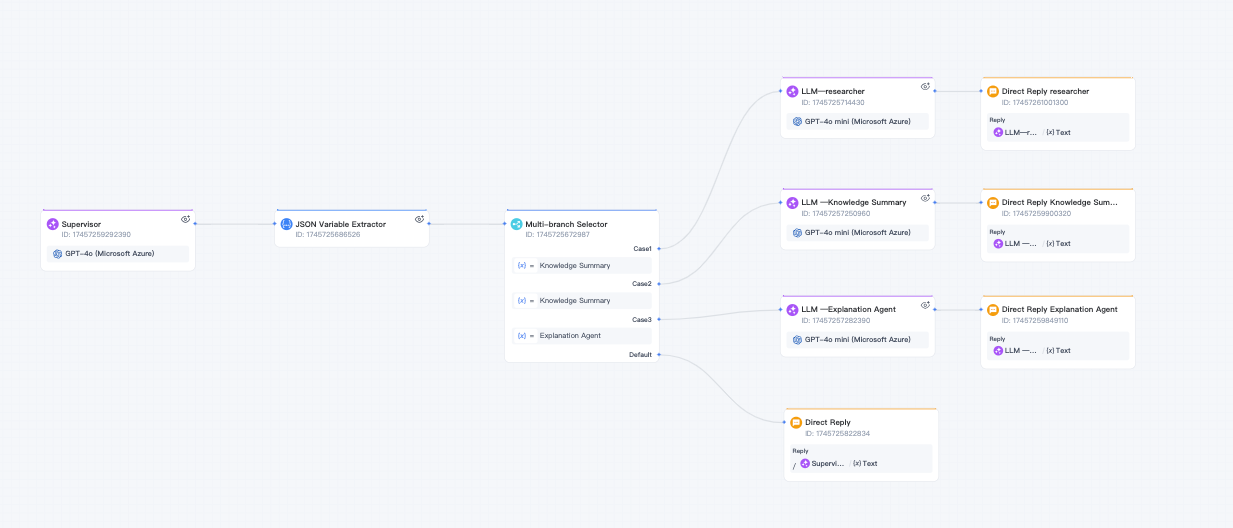Click Text variable in Direct Reply researcher

1058,132
